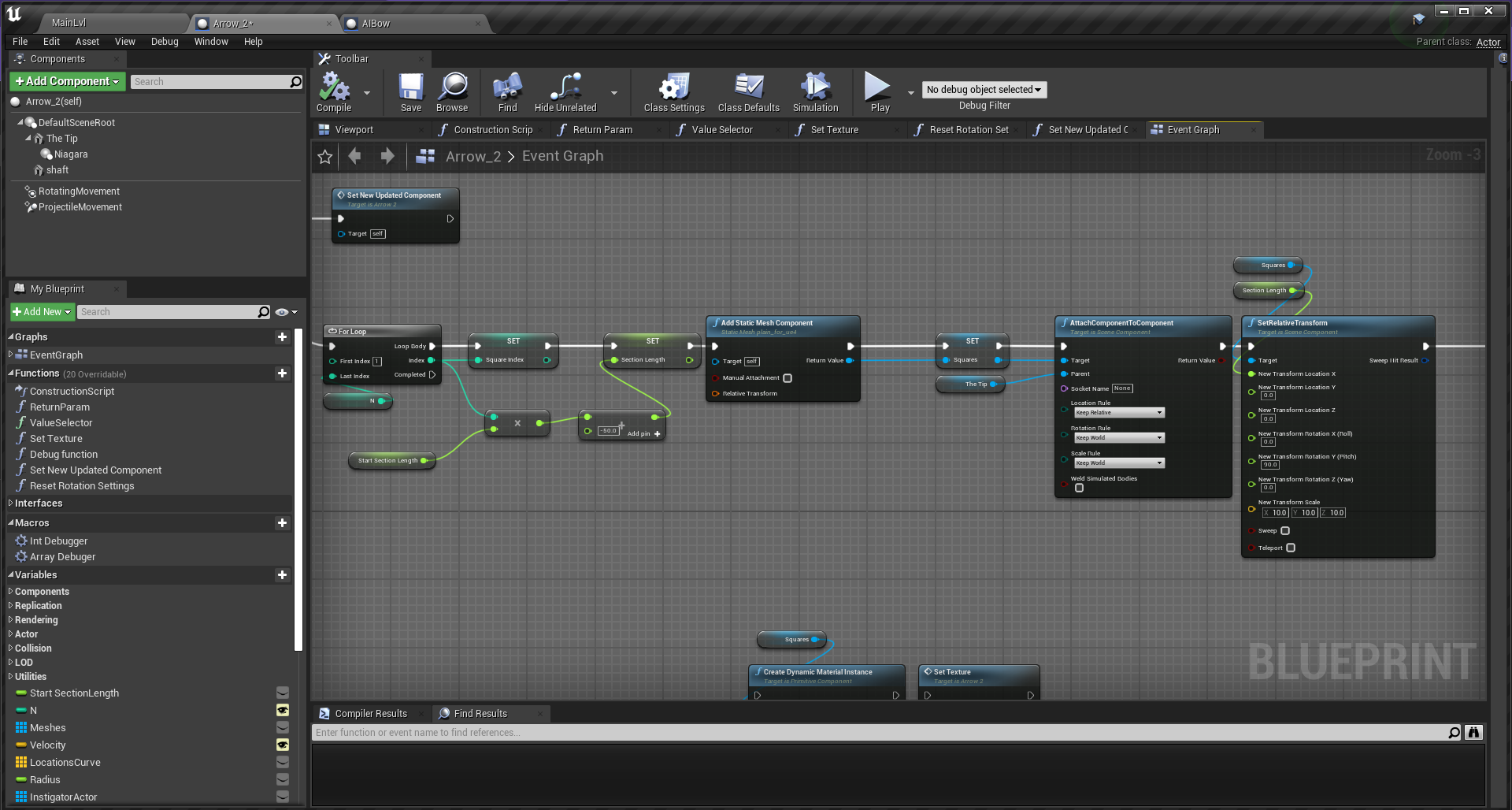Switch to the Viewport tab
1512x810 pixels.
pyautogui.click(x=354, y=130)
